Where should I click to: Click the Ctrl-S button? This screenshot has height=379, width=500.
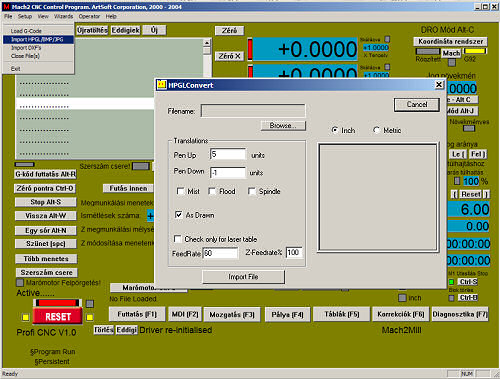point(468,282)
